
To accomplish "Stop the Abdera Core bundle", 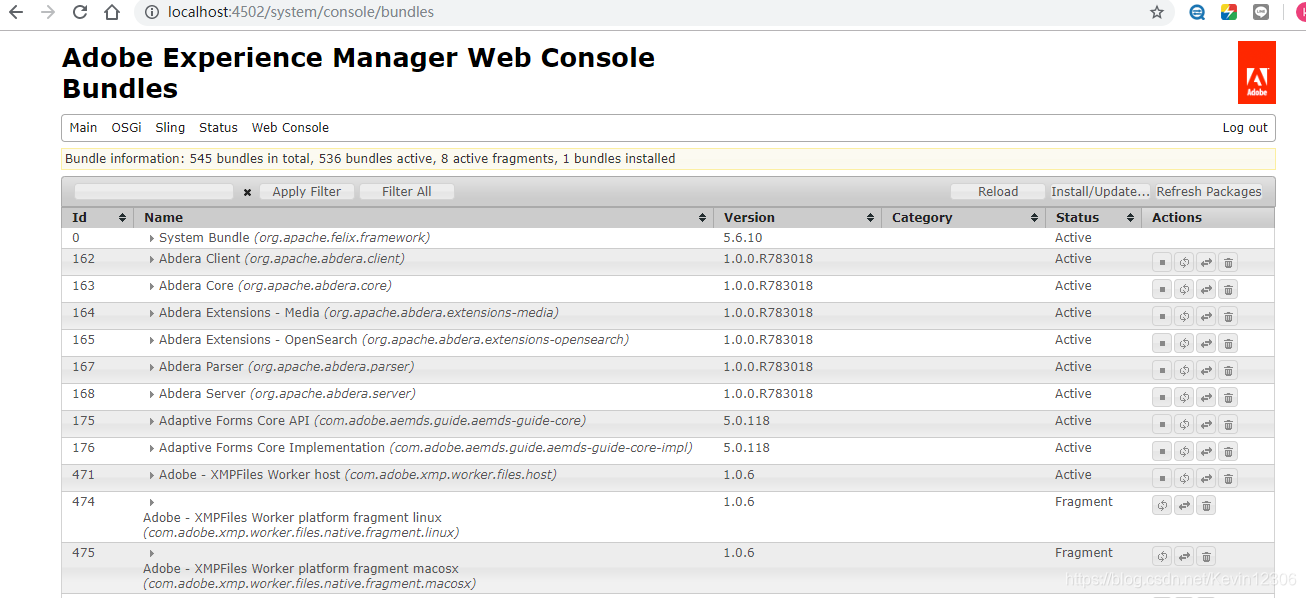I will pos(1161,289).
